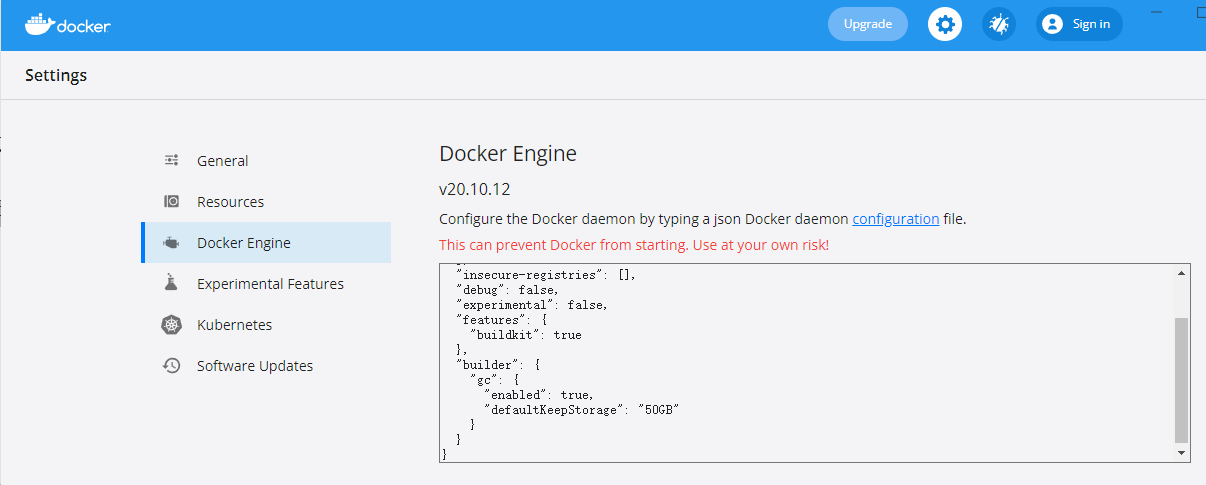Image resolution: width=1206 pixels, height=485 pixels.
Task: Switch to the Resources settings section
Action: point(230,202)
